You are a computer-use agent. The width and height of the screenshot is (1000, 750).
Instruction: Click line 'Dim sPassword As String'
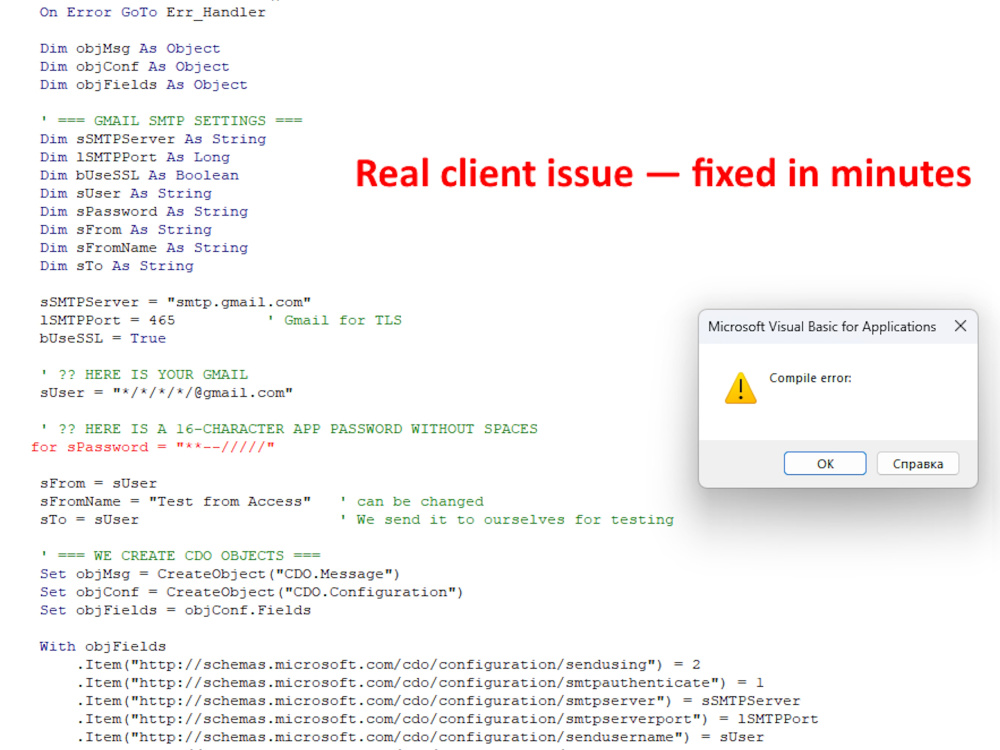coord(143,212)
